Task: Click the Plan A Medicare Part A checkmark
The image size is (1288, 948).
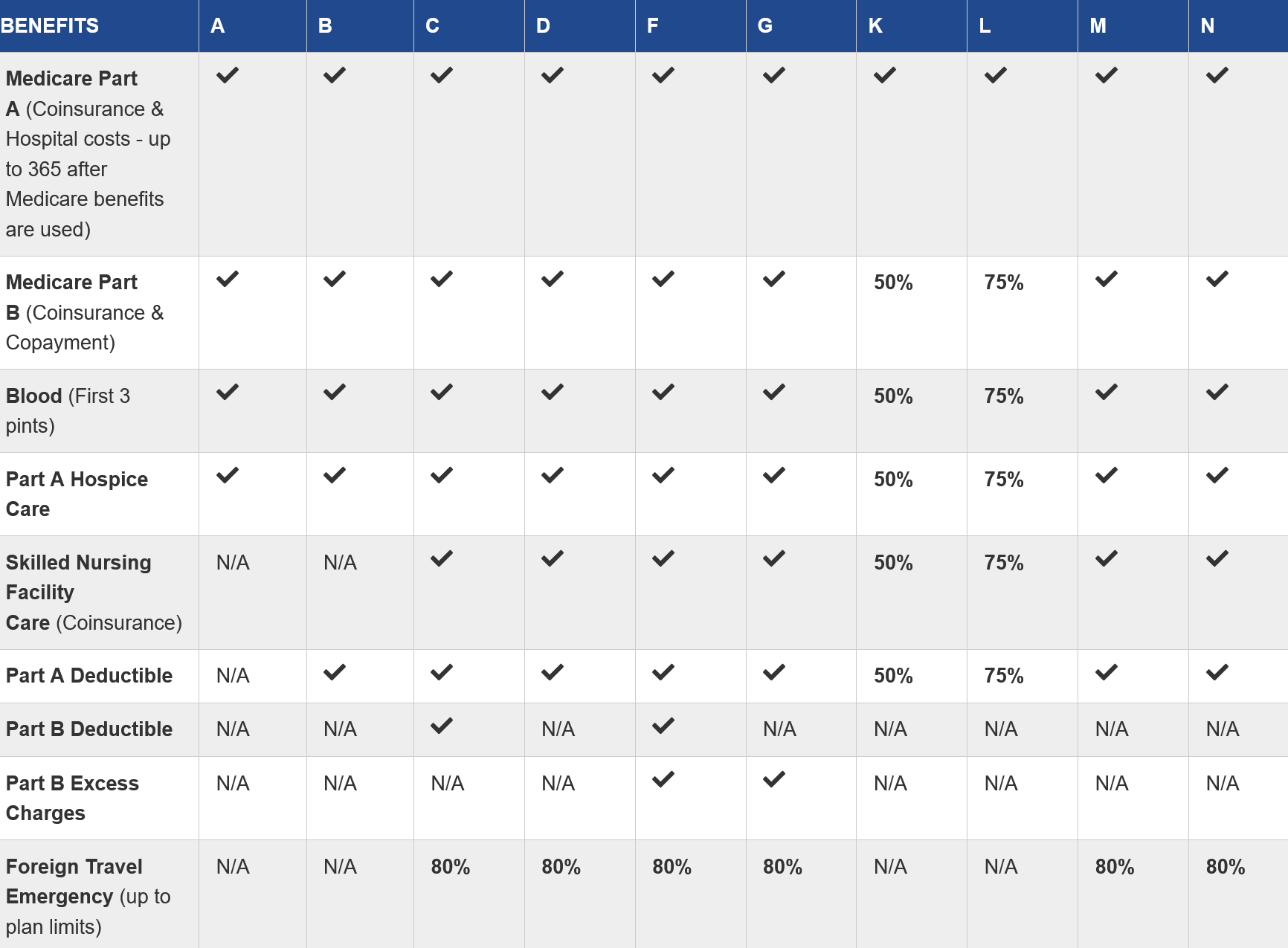Action: pyautogui.click(x=228, y=75)
